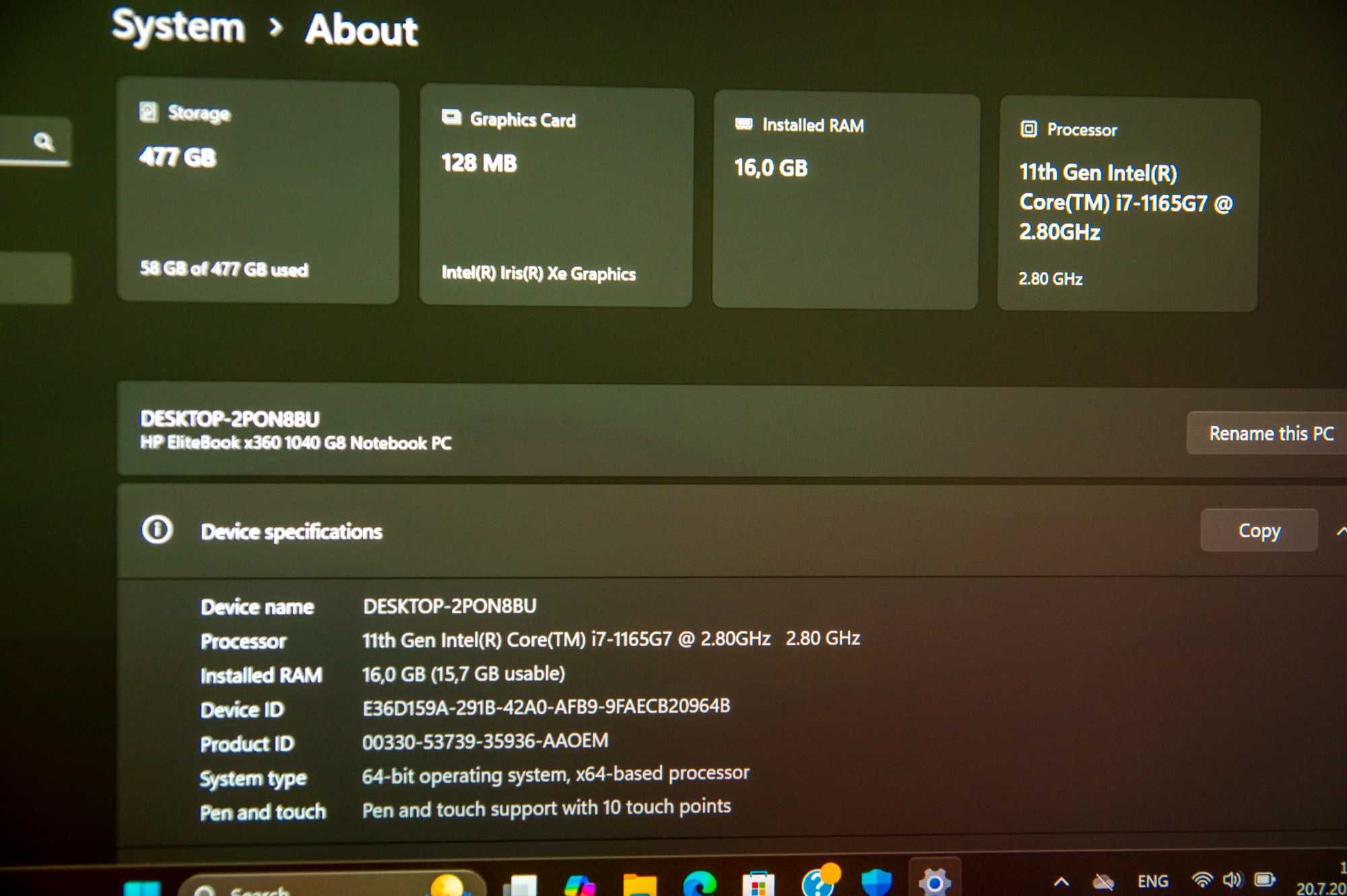The image size is (1347, 896).
Task: Click the About page heading
Action: click(x=361, y=30)
